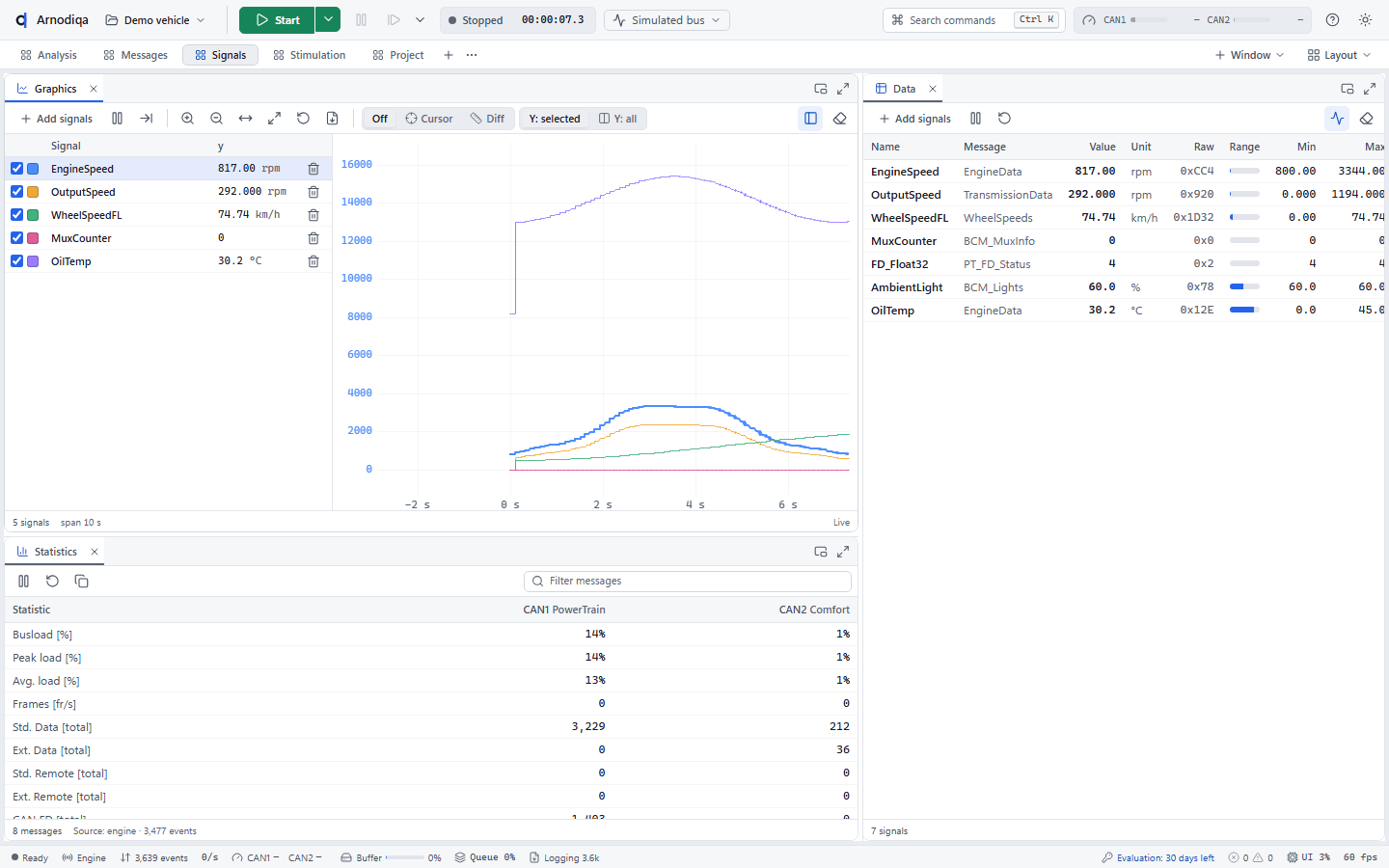This screenshot has height=868, width=1389.
Task: Pause the Statistics panel
Action: coord(24,582)
